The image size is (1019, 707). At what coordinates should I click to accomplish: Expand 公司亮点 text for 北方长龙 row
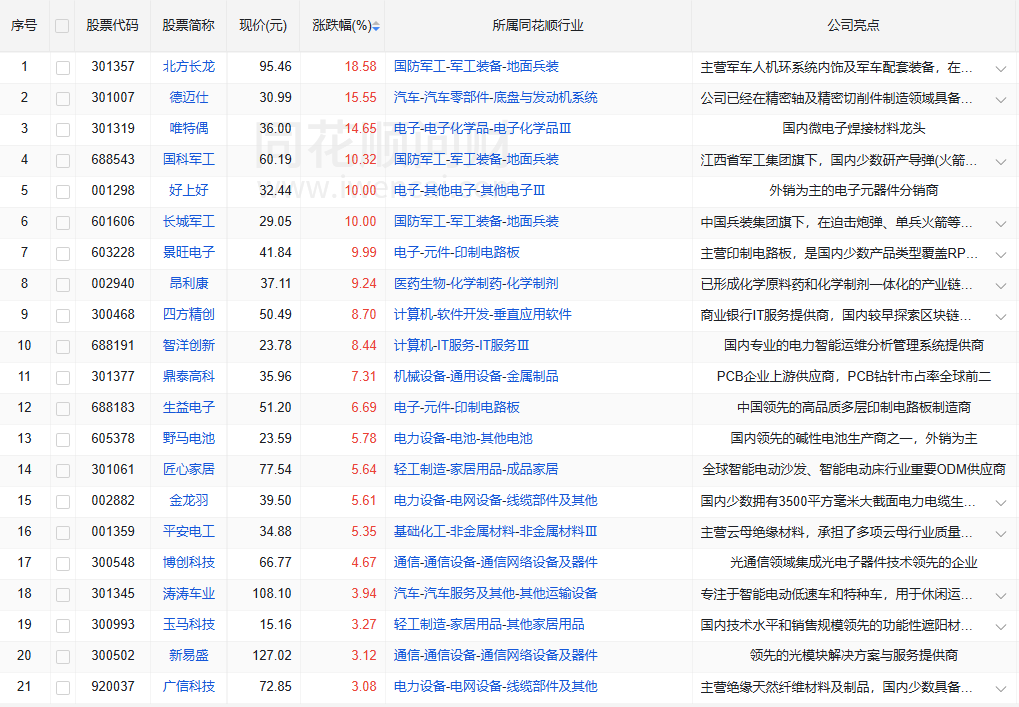(1001, 68)
